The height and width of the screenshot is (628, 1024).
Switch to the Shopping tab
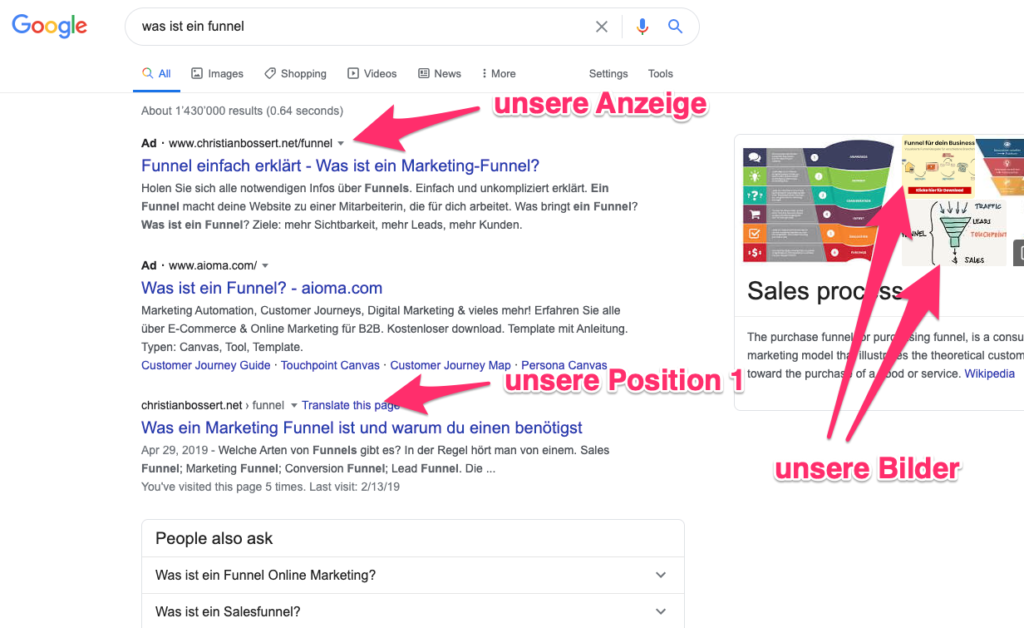(295, 74)
